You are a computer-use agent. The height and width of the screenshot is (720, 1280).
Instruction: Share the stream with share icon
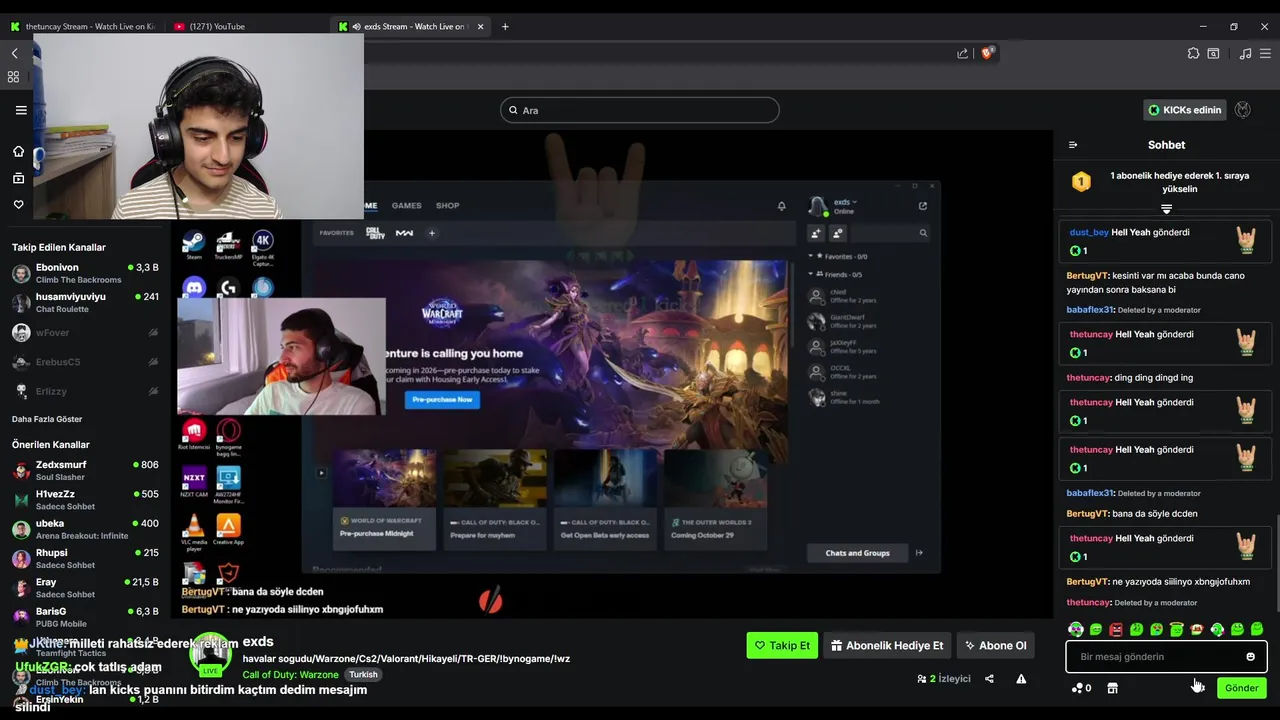click(989, 678)
